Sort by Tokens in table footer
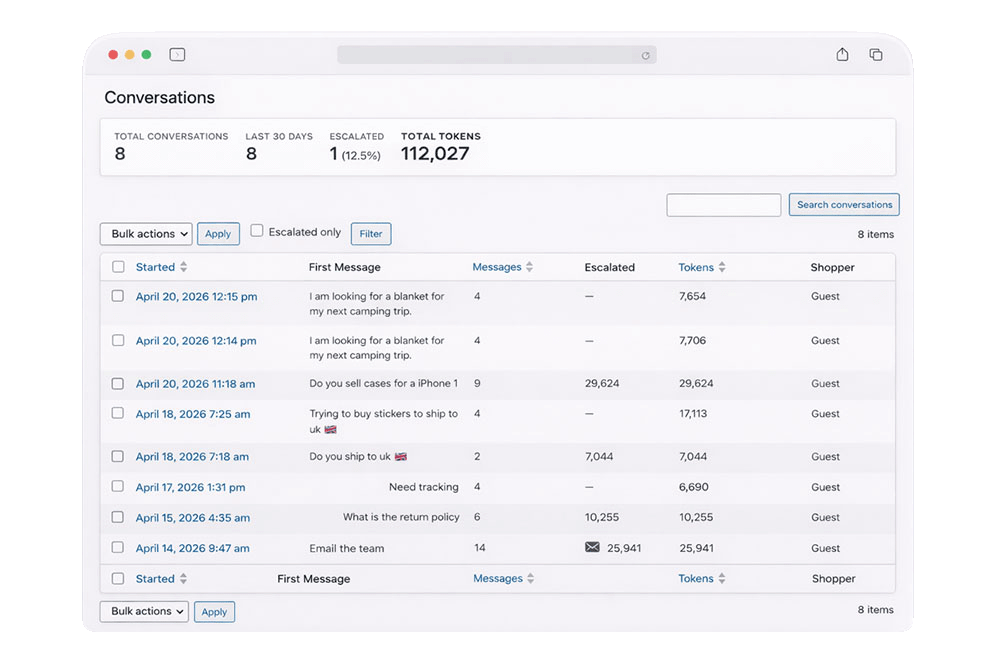Image resolution: width=1000 pixels, height=667 pixels. (696, 578)
